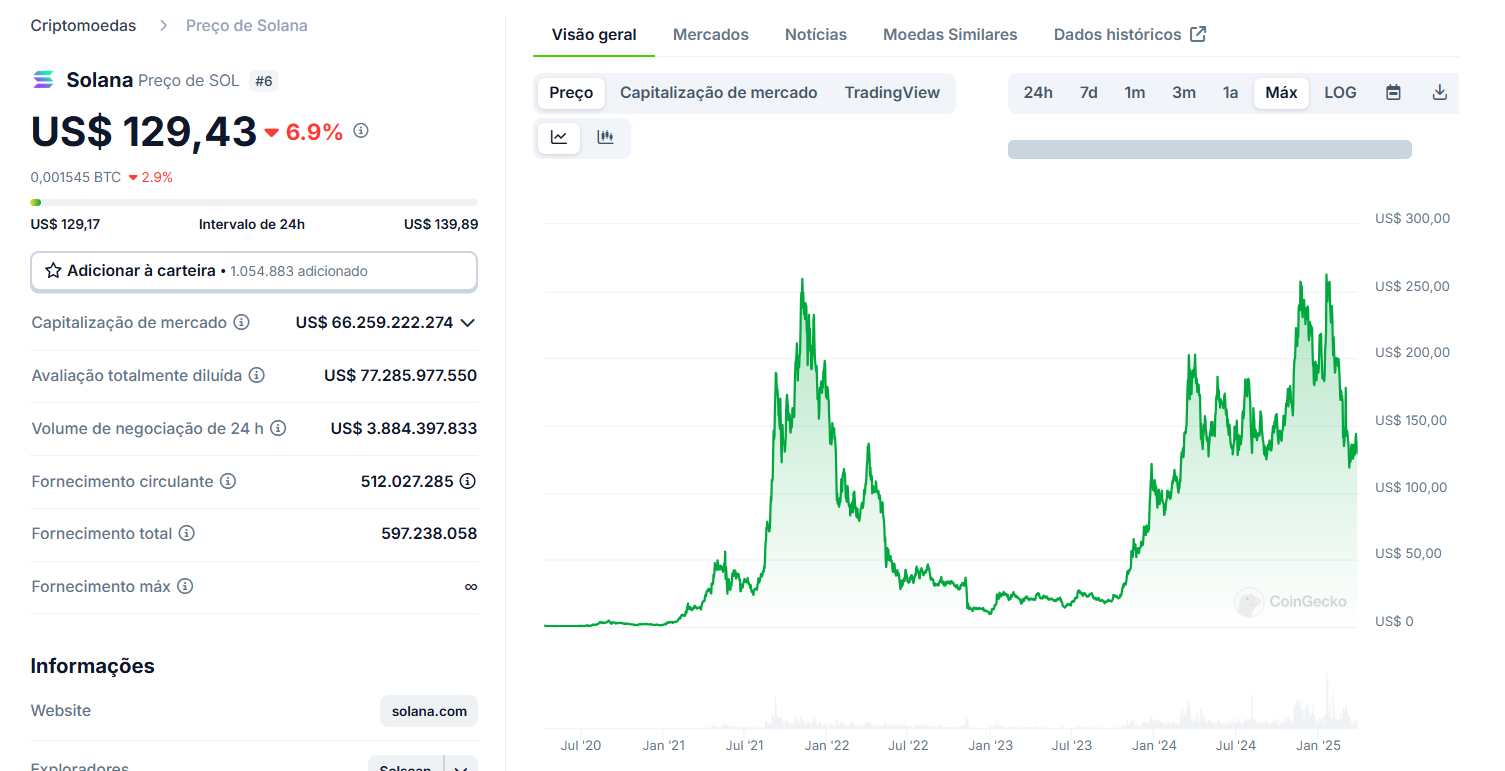Click US$ 77.285.977.550 value
This screenshot has width=1505, height=771.
pyautogui.click(x=400, y=376)
